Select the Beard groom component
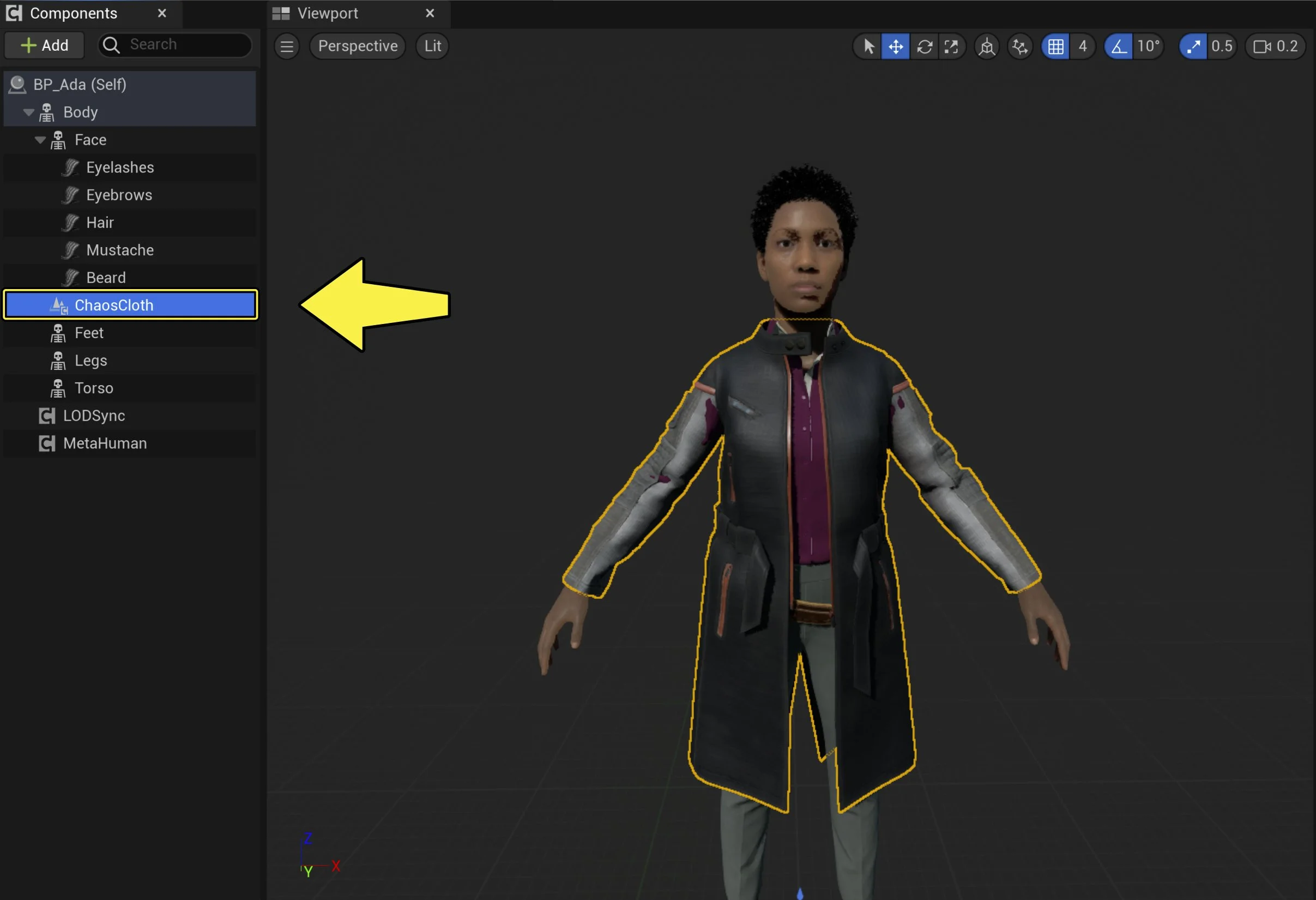 pos(130,278)
